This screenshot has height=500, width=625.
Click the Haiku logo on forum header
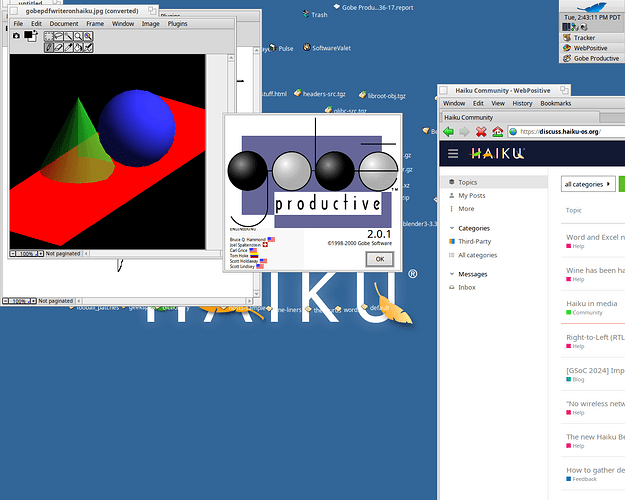pyautogui.click(x=497, y=154)
